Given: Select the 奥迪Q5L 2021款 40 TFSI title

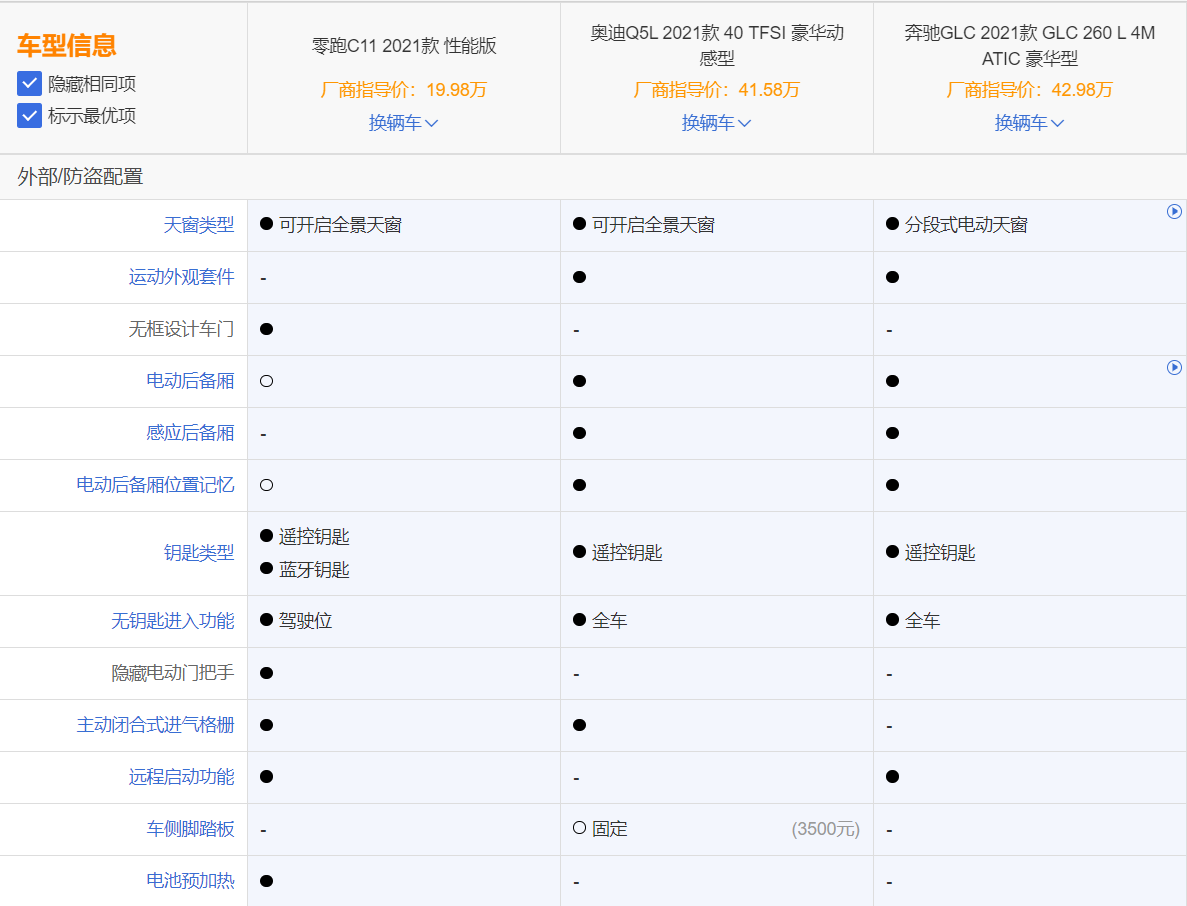Looking at the screenshot, I should (717, 45).
